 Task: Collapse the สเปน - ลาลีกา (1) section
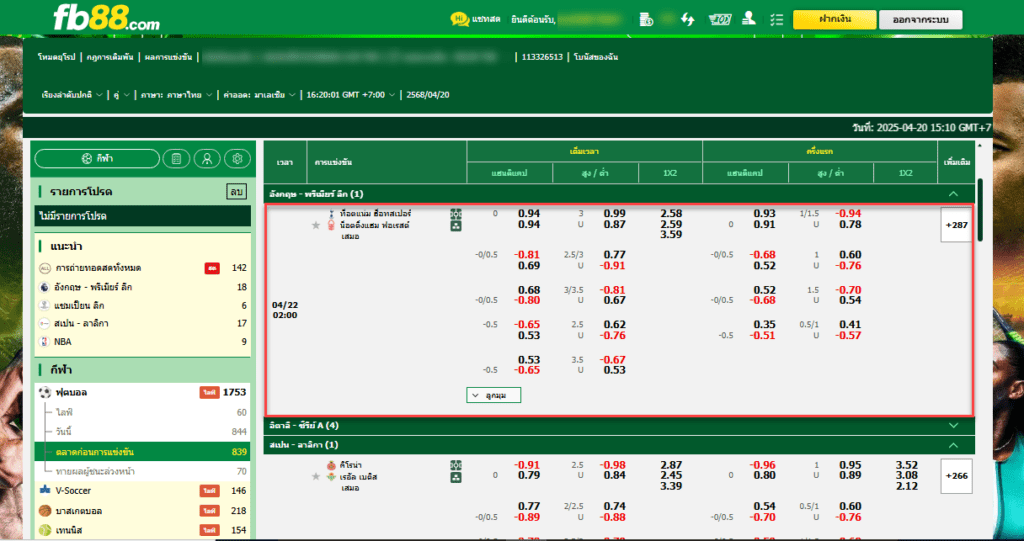coord(953,445)
